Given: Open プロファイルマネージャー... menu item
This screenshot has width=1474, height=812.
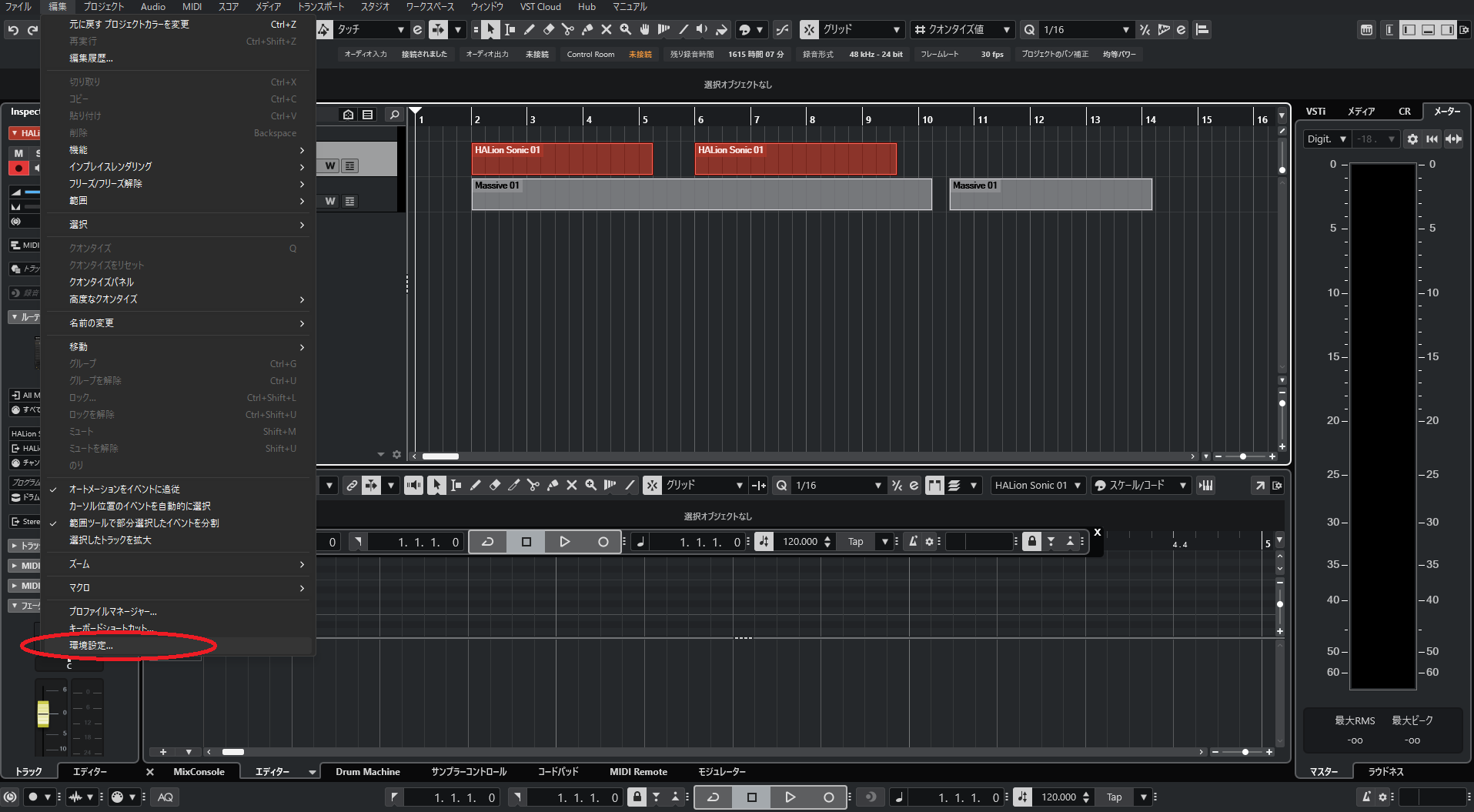Looking at the screenshot, I should 179,612.
